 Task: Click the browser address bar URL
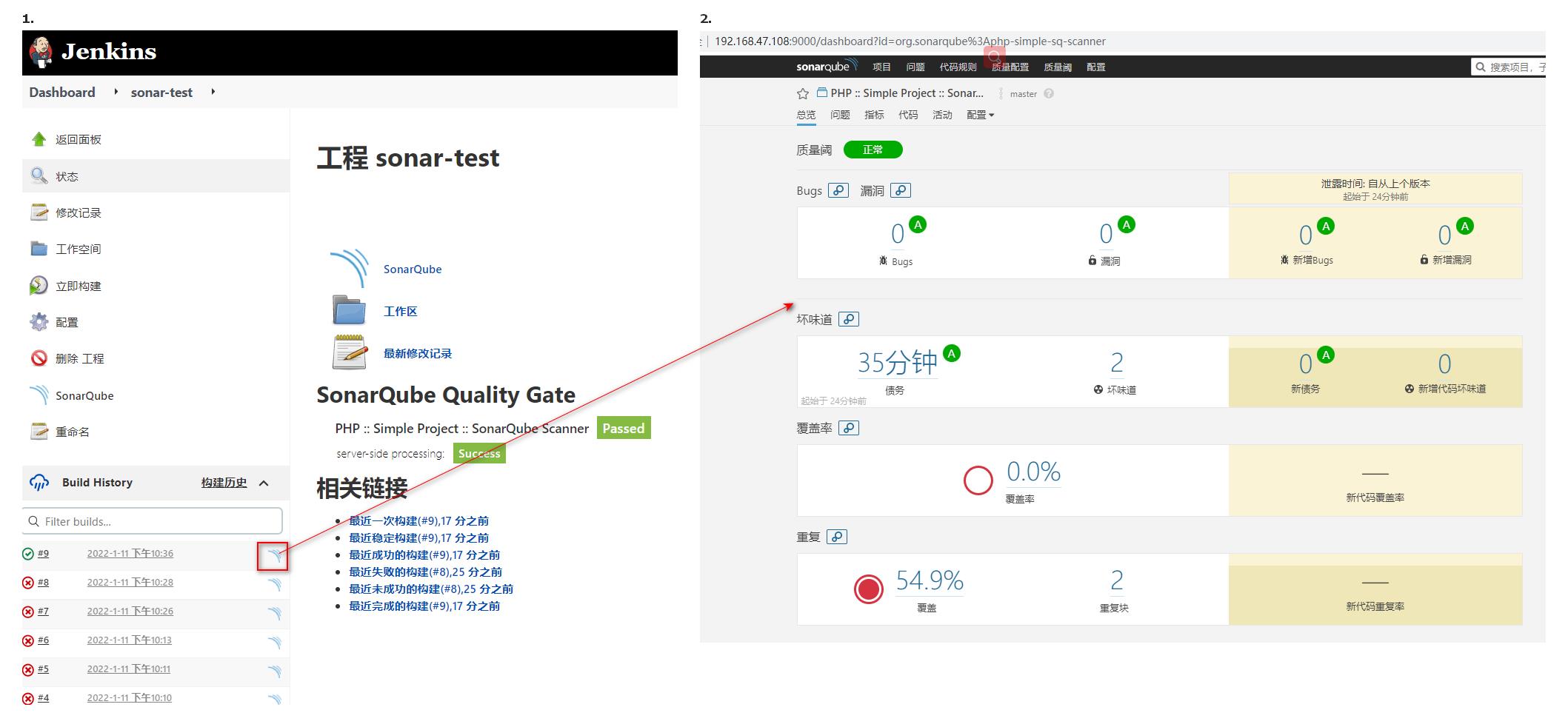(910, 41)
